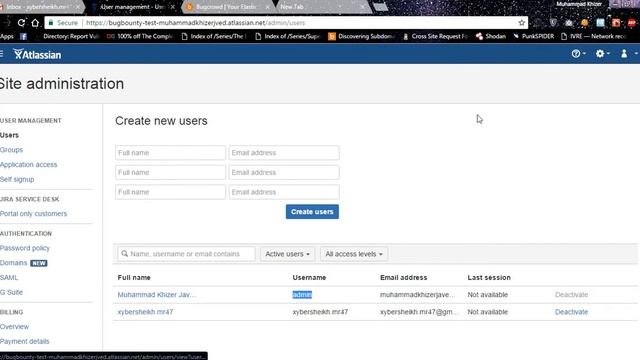This screenshot has height=360, width=640.
Task: Click the Create users button
Action: pos(312,211)
